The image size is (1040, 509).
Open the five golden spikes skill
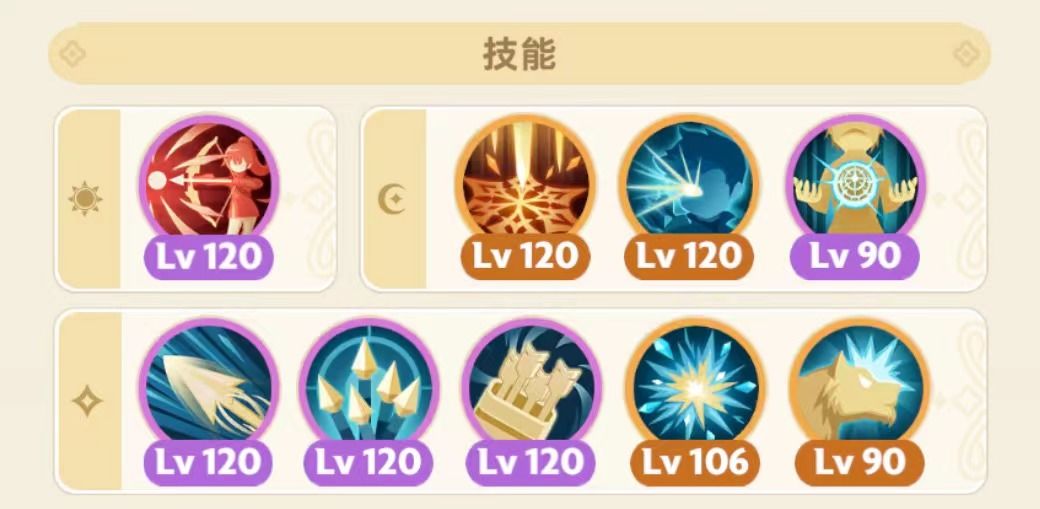369,388
